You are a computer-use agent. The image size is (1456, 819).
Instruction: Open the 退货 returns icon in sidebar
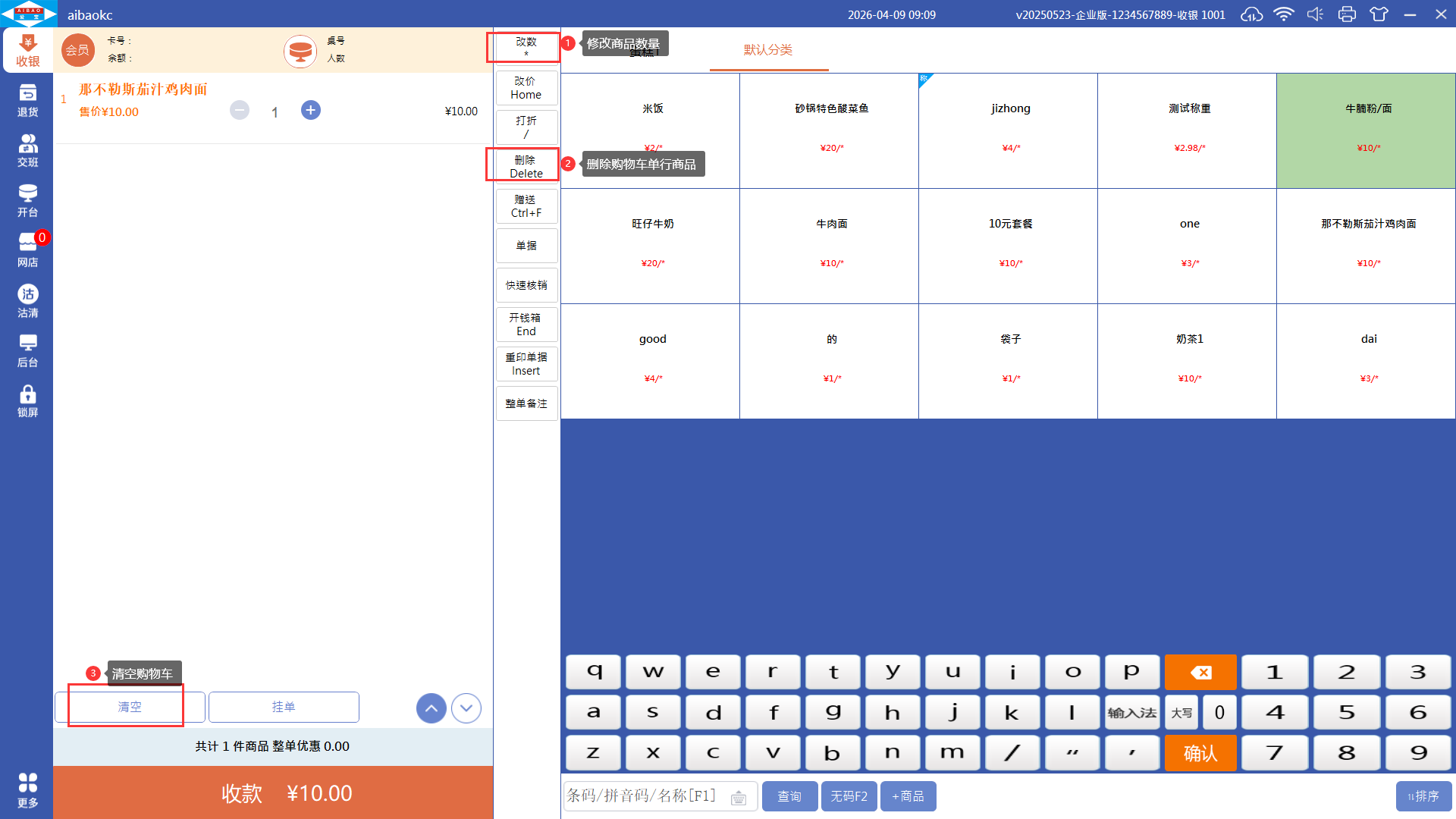(x=27, y=100)
